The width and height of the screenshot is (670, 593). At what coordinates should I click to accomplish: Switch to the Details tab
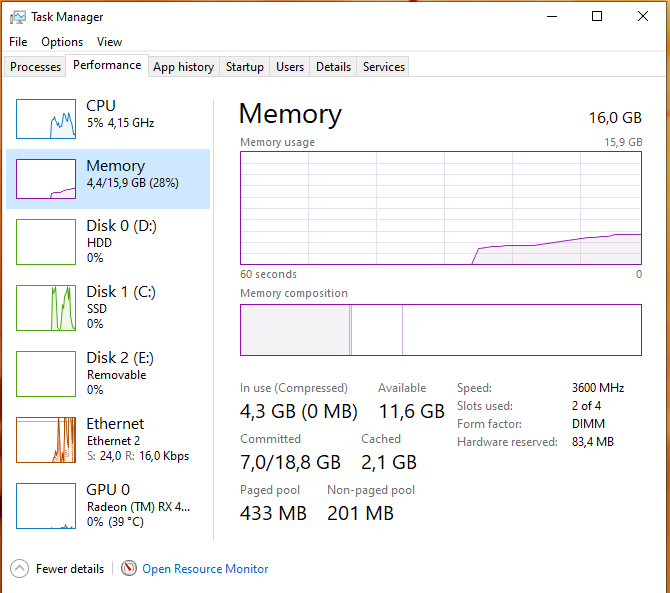pos(333,67)
